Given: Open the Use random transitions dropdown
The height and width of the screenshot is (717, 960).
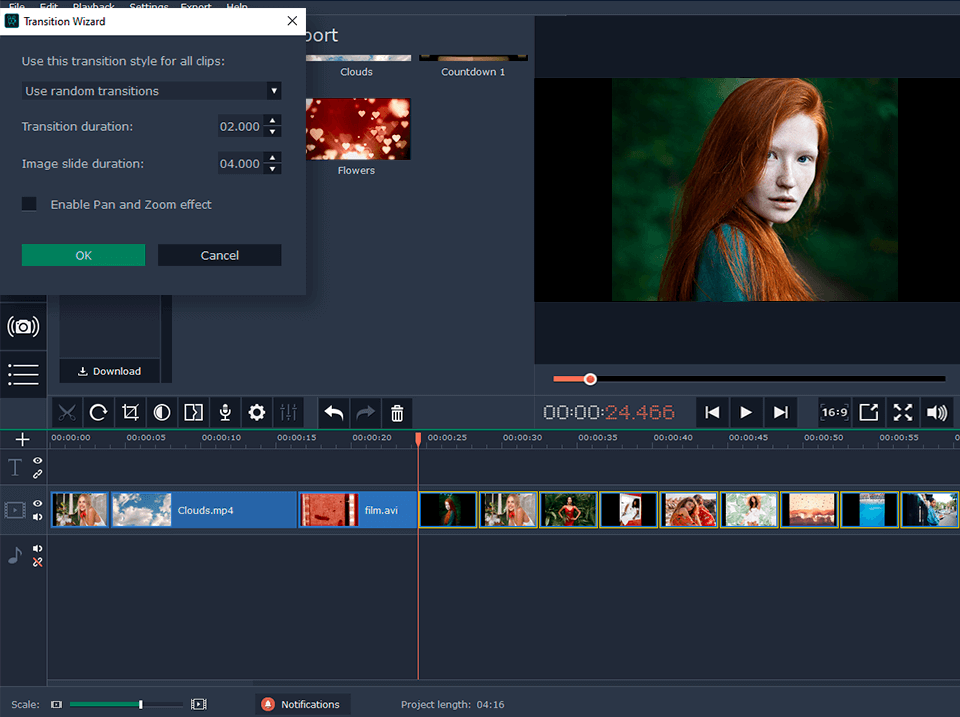Looking at the screenshot, I should pos(151,91).
